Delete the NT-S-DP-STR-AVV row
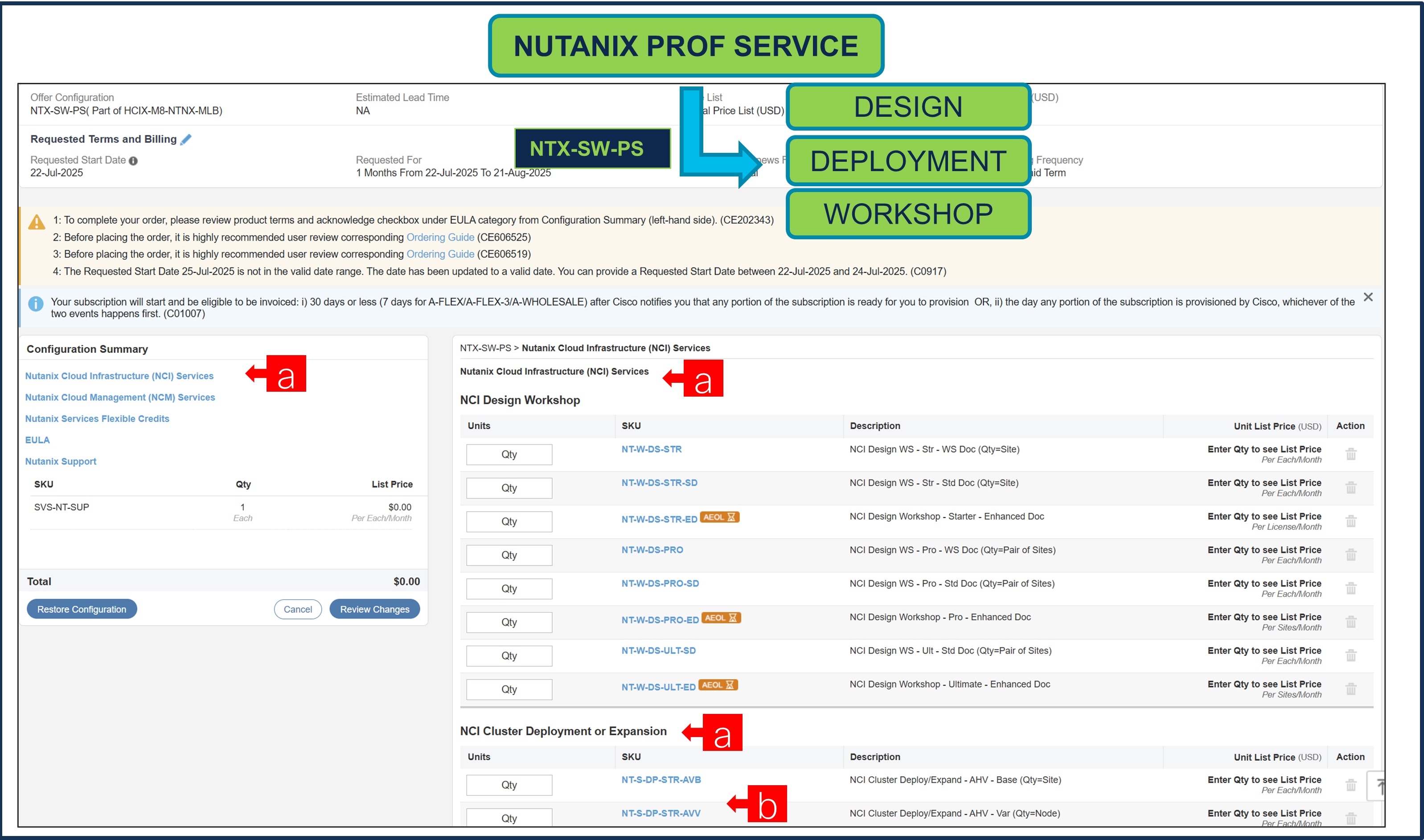This screenshot has width=1424, height=840. pyautogui.click(x=1351, y=818)
